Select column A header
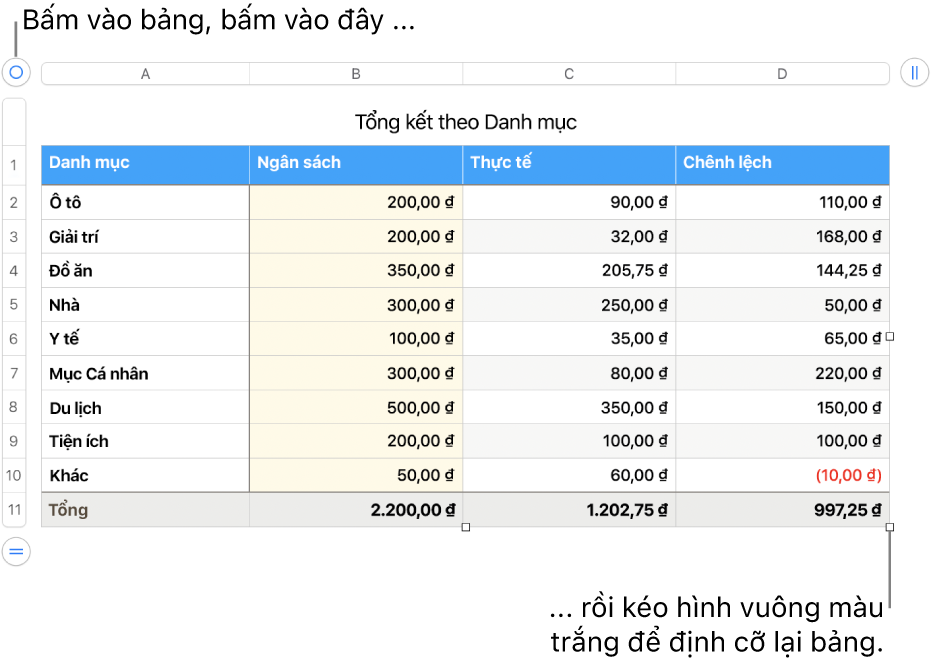 click(x=145, y=74)
